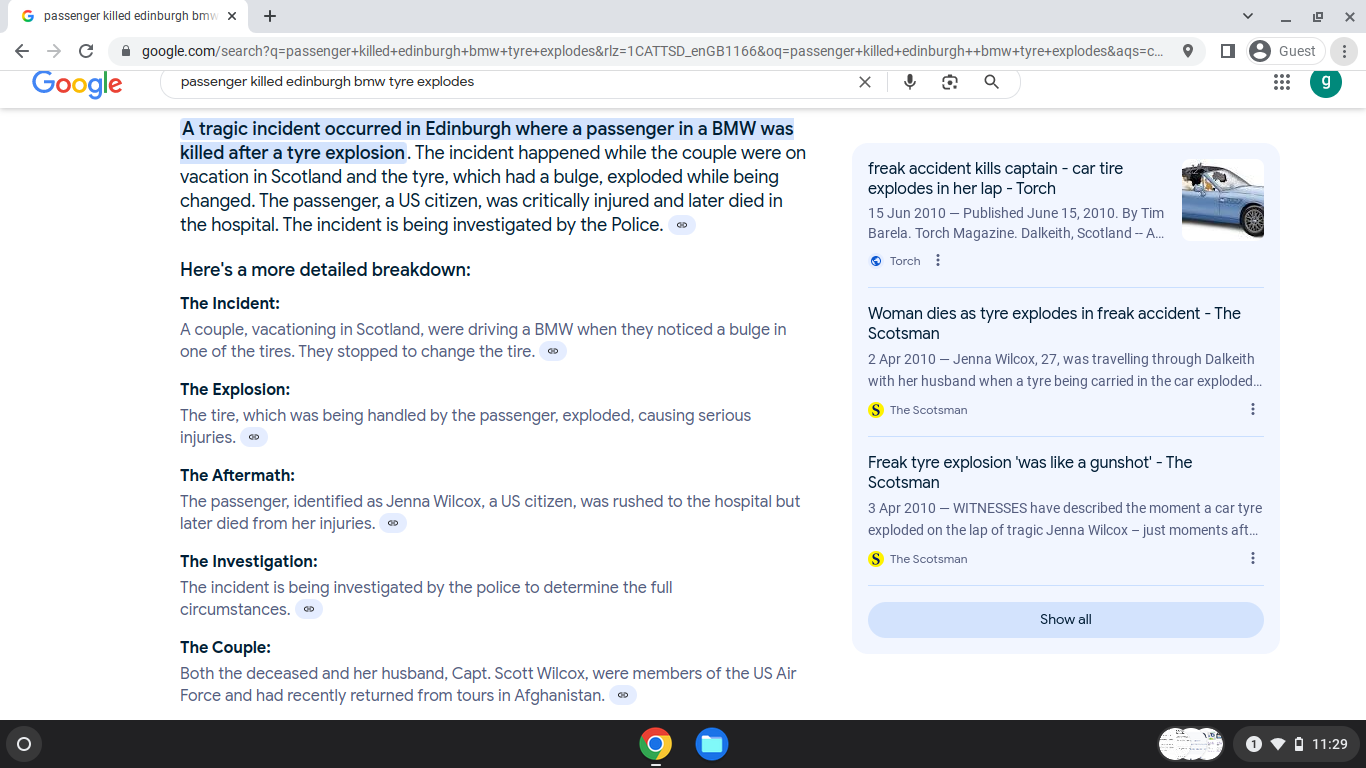The image size is (1366, 768).
Task: Click The Scotsman label under 2 Apr result
Action: [928, 410]
